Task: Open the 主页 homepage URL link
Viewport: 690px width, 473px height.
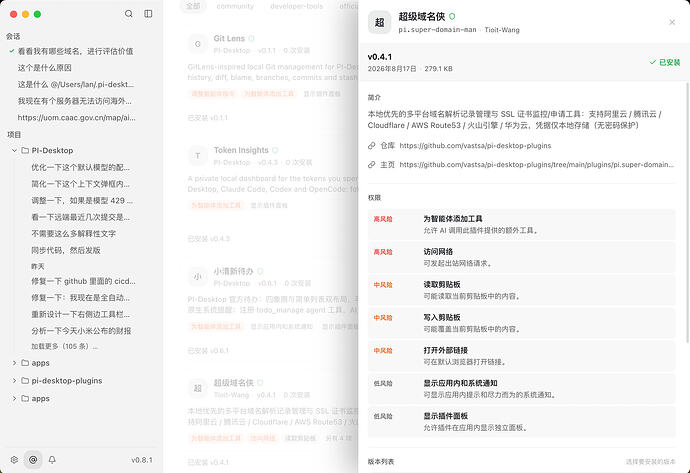Action: 536,165
